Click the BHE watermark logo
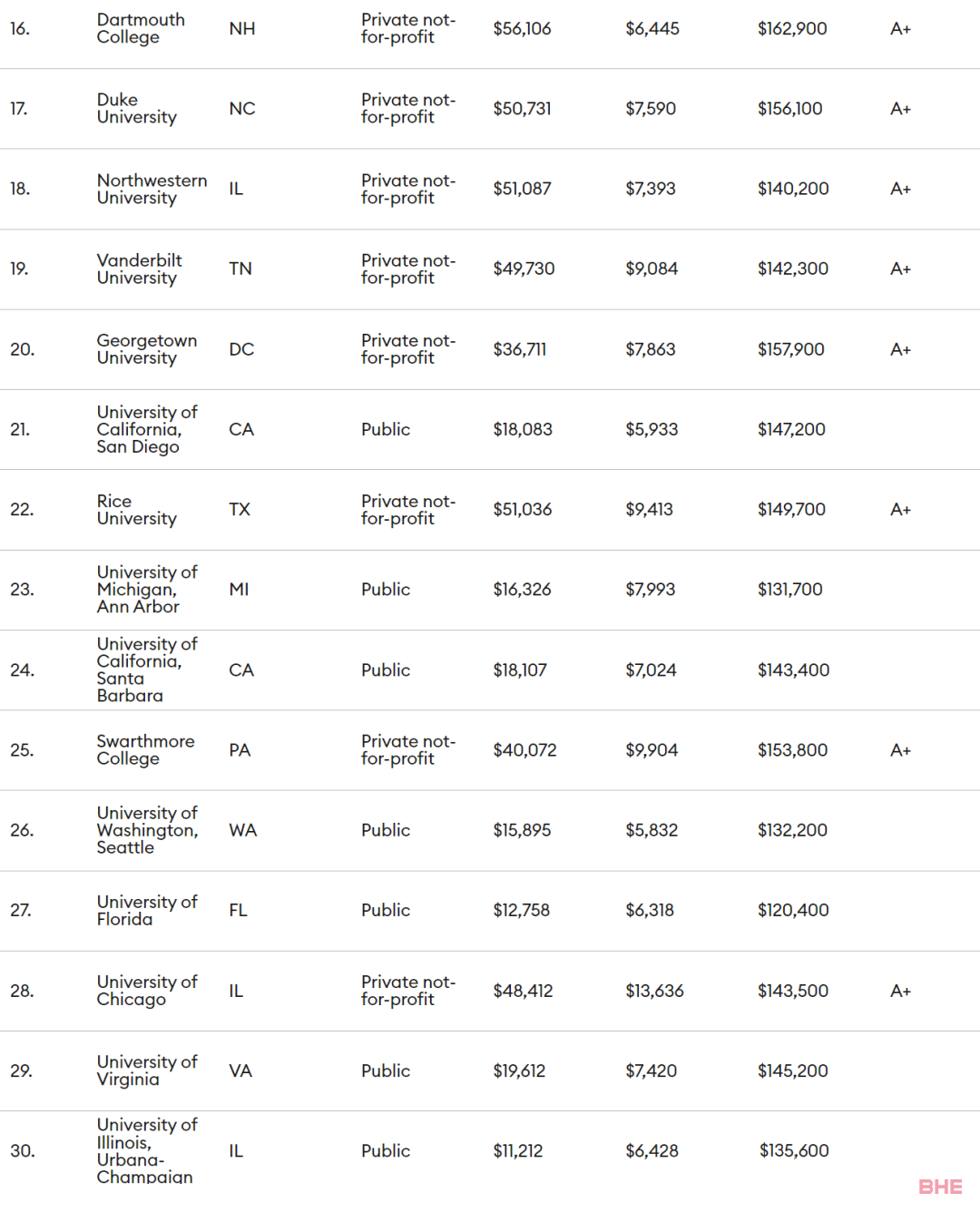 click(940, 1187)
